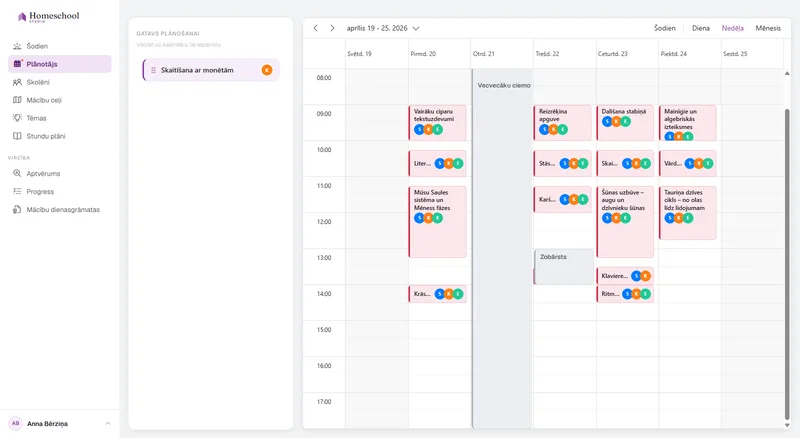Expand the aprīlis 19 - 25 date dropdown
Image resolution: width=800 pixels, height=438 pixels.
pos(416,29)
